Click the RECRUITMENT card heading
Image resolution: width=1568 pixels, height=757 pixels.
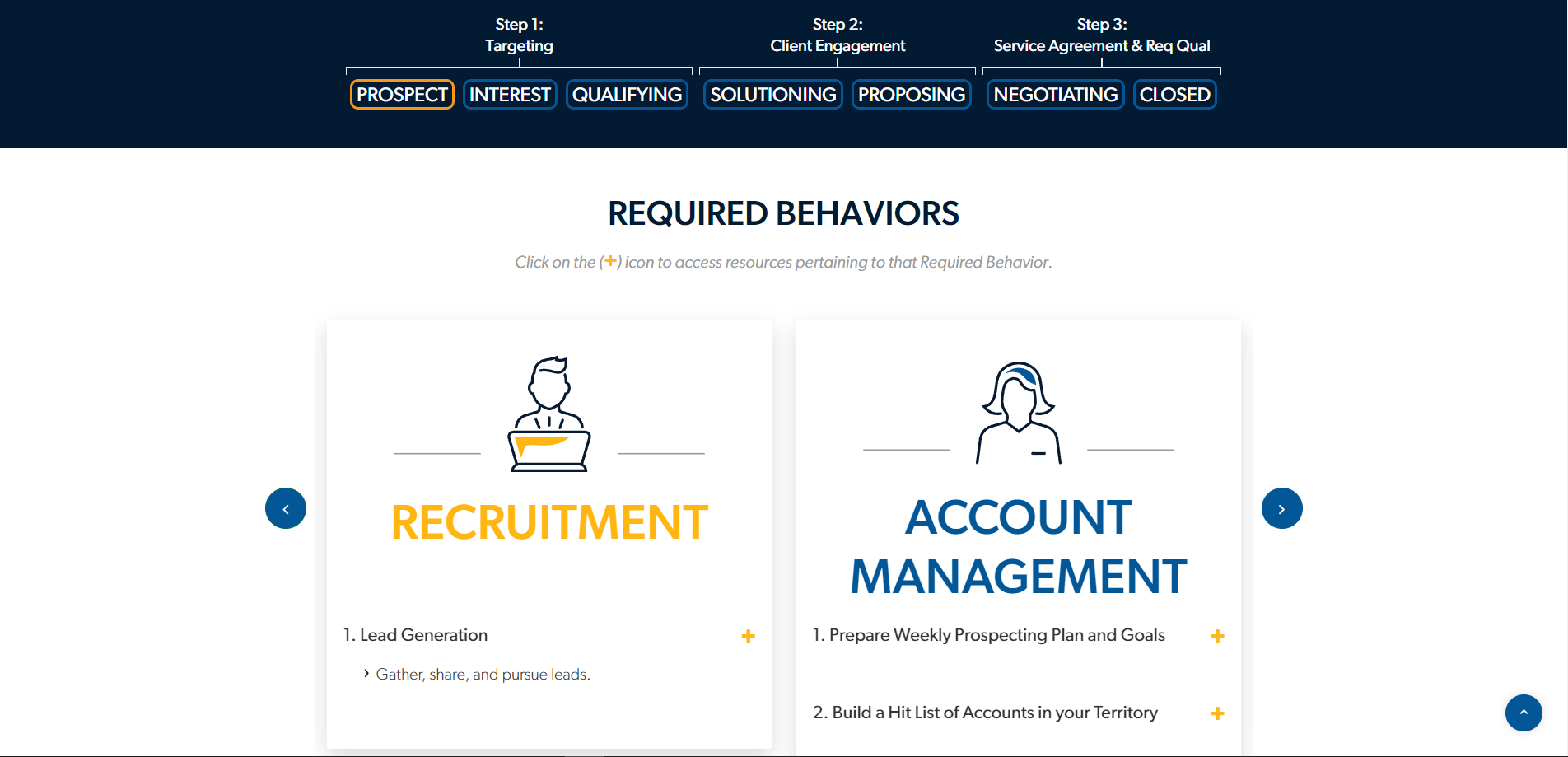click(549, 522)
